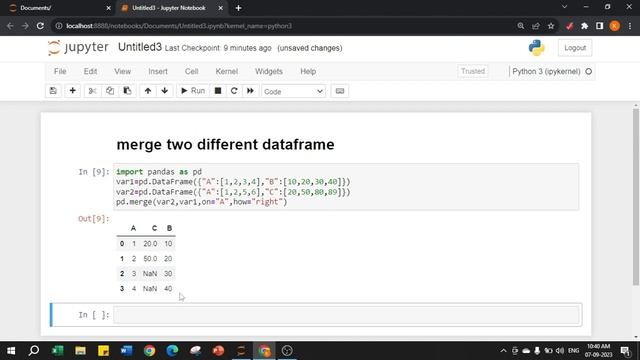Toggle the browser side panel icon
This screenshot has height=360, width=640.
pyautogui.click(x=599, y=26)
